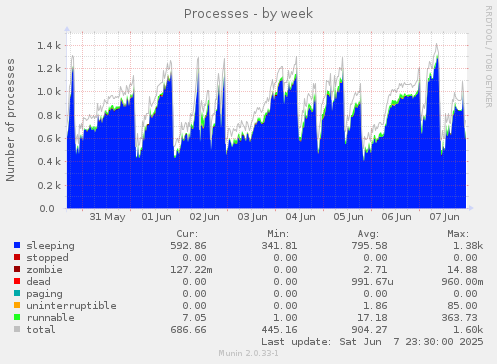Click the dead legend color swatch

click(17, 281)
